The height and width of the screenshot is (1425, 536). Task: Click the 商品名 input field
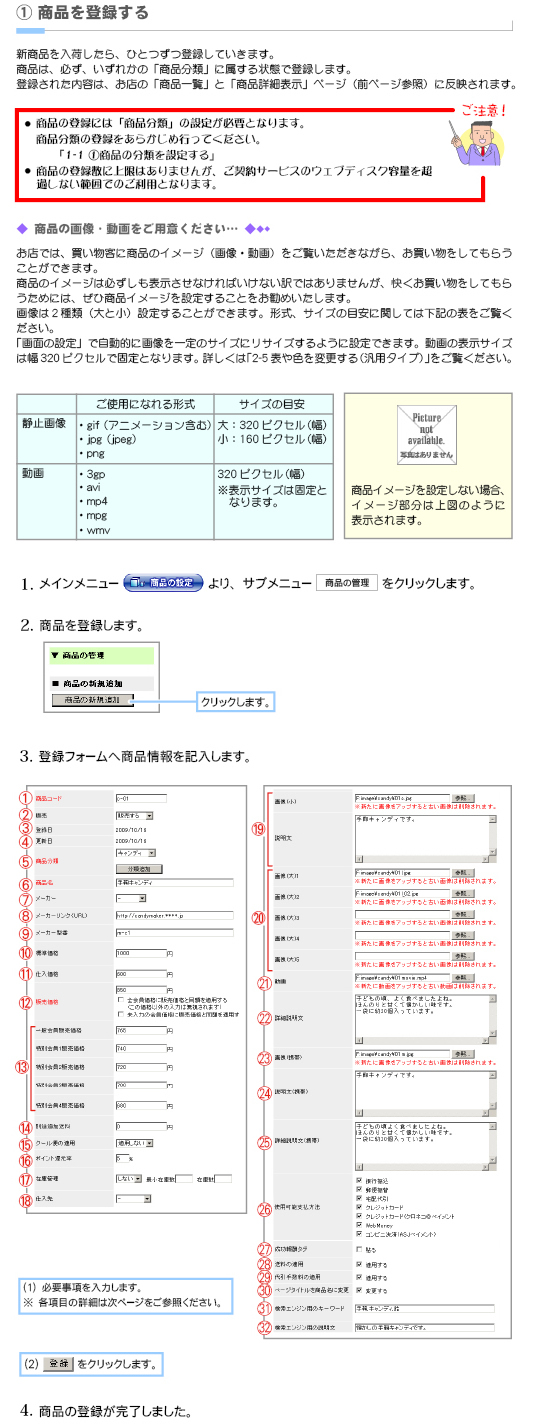tap(175, 882)
